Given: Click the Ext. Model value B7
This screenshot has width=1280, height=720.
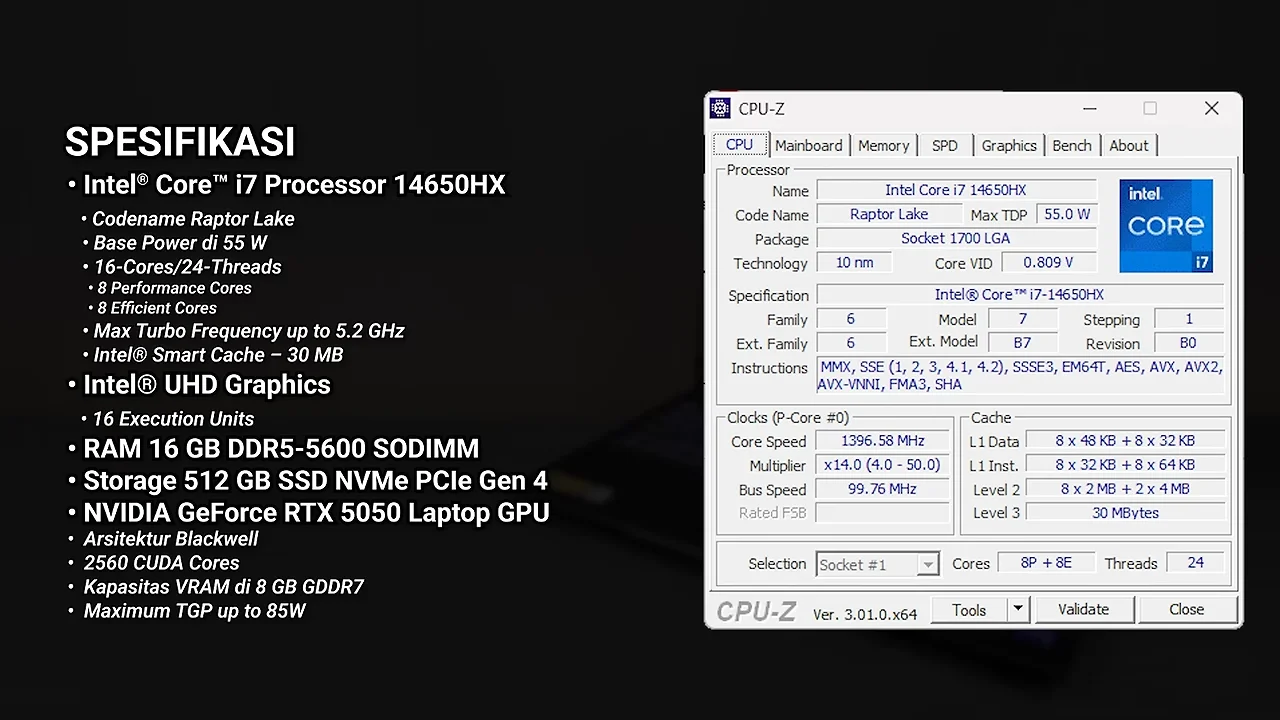Looking at the screenshot, I should click(x=1022, y=343).
